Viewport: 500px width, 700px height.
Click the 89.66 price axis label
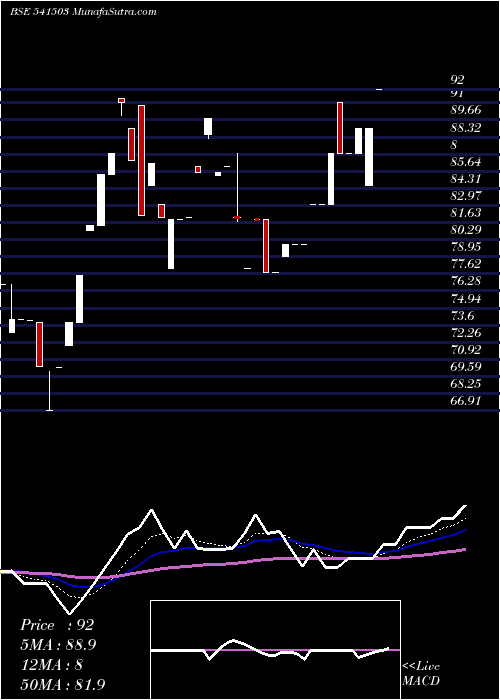466,111
